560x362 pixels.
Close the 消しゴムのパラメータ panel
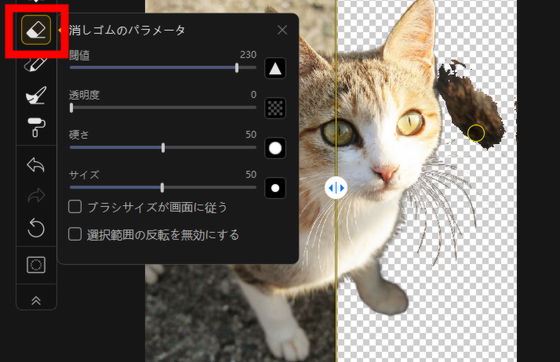(x=282, y=30)
